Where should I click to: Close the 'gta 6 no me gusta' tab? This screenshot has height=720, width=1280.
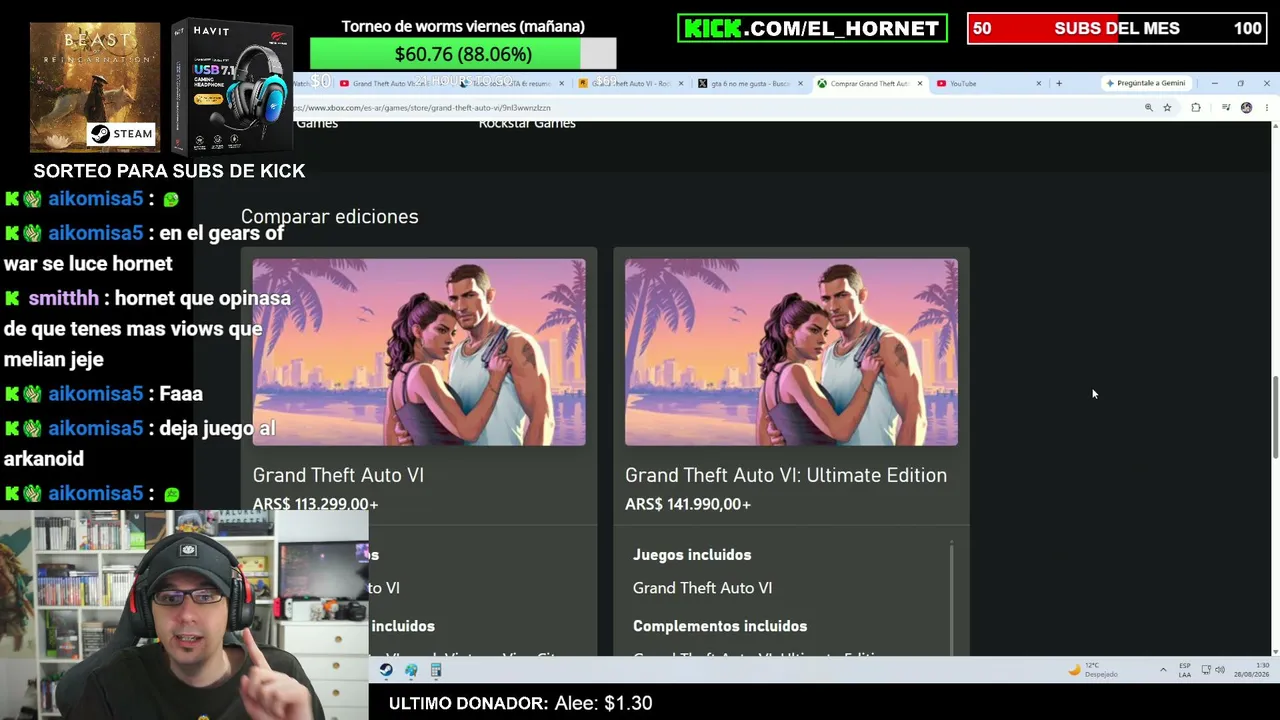(x=802, y=83)
